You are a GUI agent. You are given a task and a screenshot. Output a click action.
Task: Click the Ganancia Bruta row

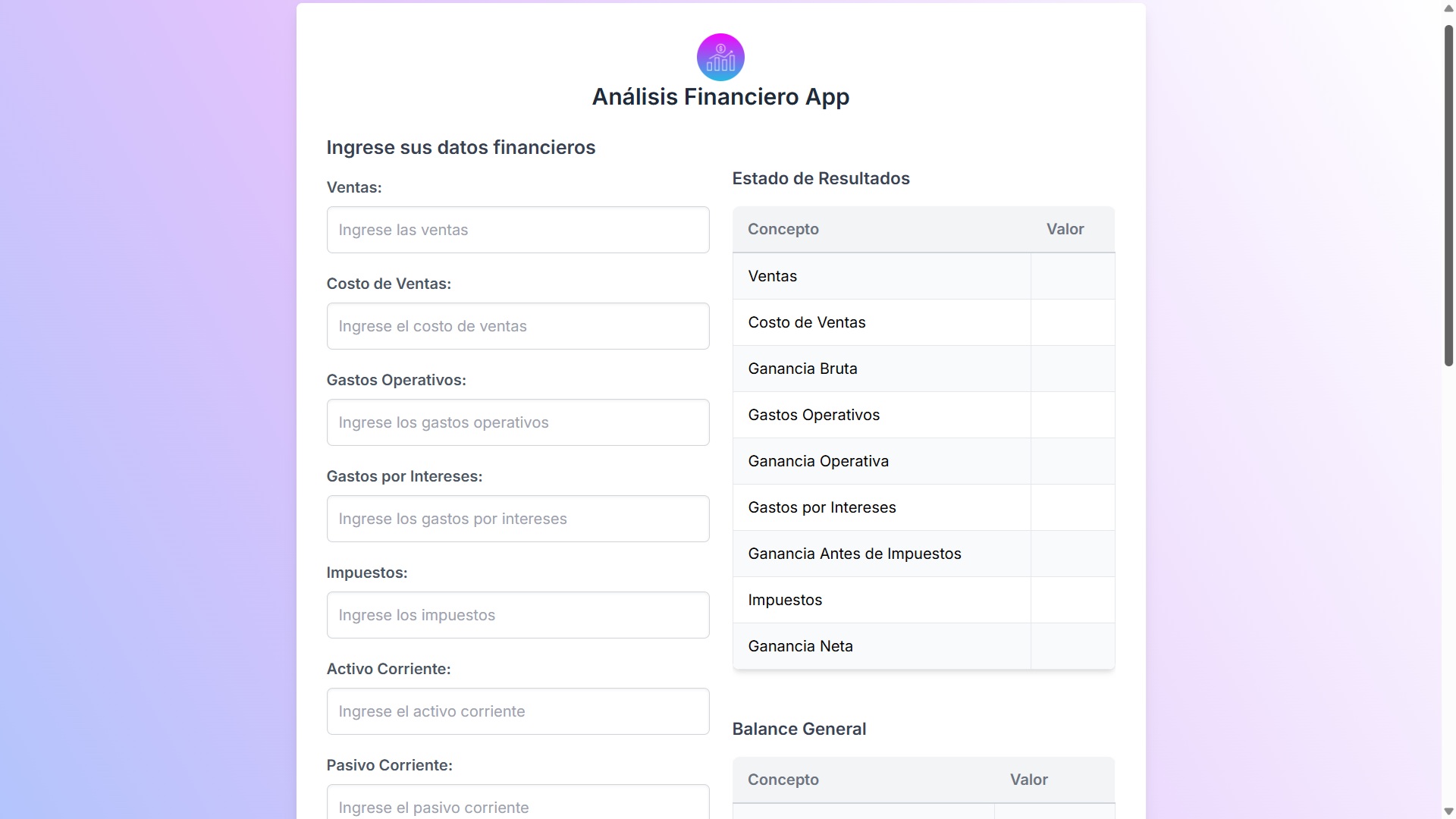[x=923, y=369]
